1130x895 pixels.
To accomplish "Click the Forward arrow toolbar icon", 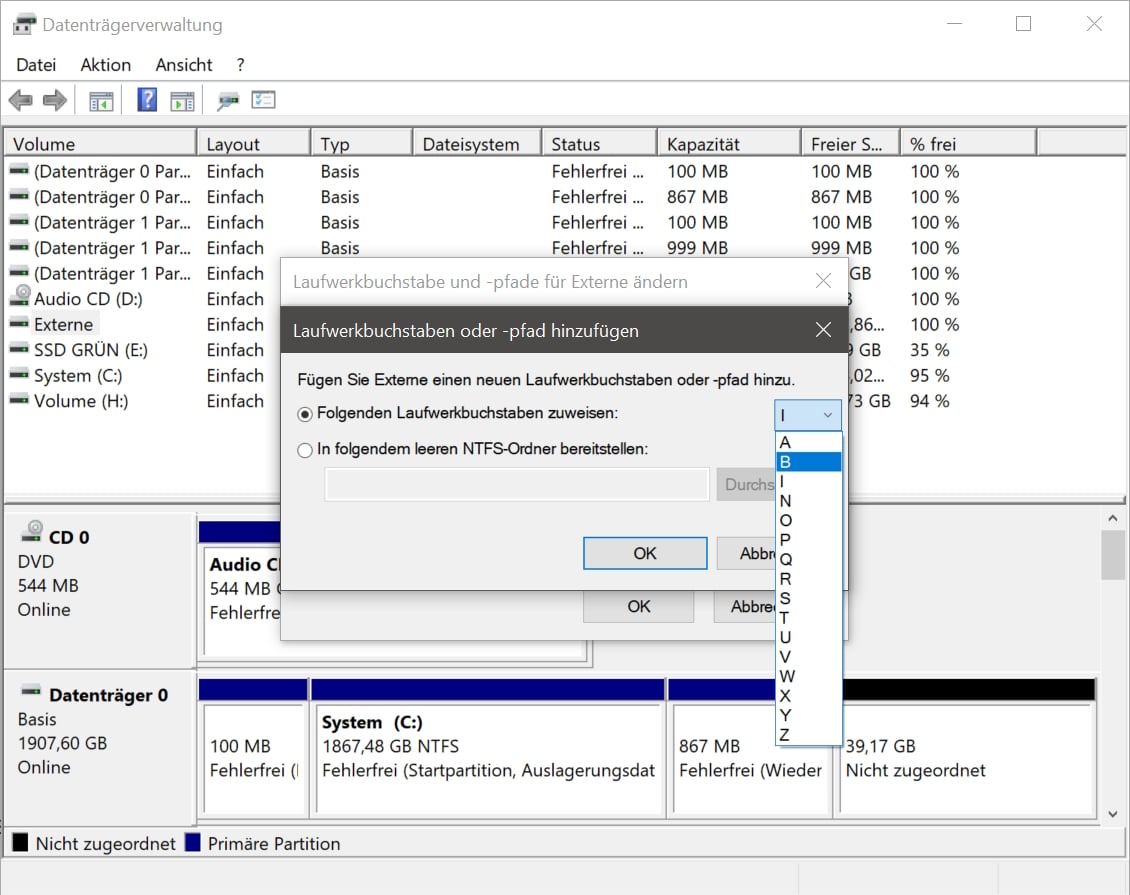I will (x=55, y=100).
